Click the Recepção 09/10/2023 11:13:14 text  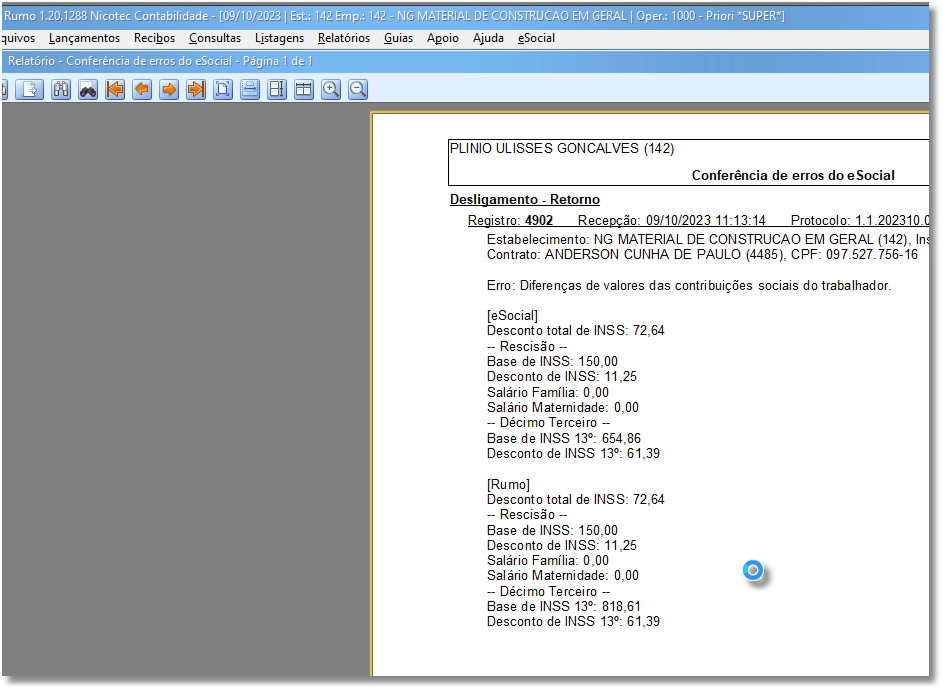coord(672,221)
